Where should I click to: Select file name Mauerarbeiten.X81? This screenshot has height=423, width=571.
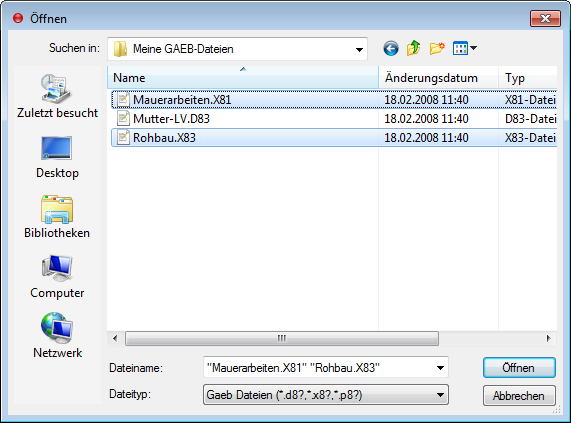(x=182, y=100)
